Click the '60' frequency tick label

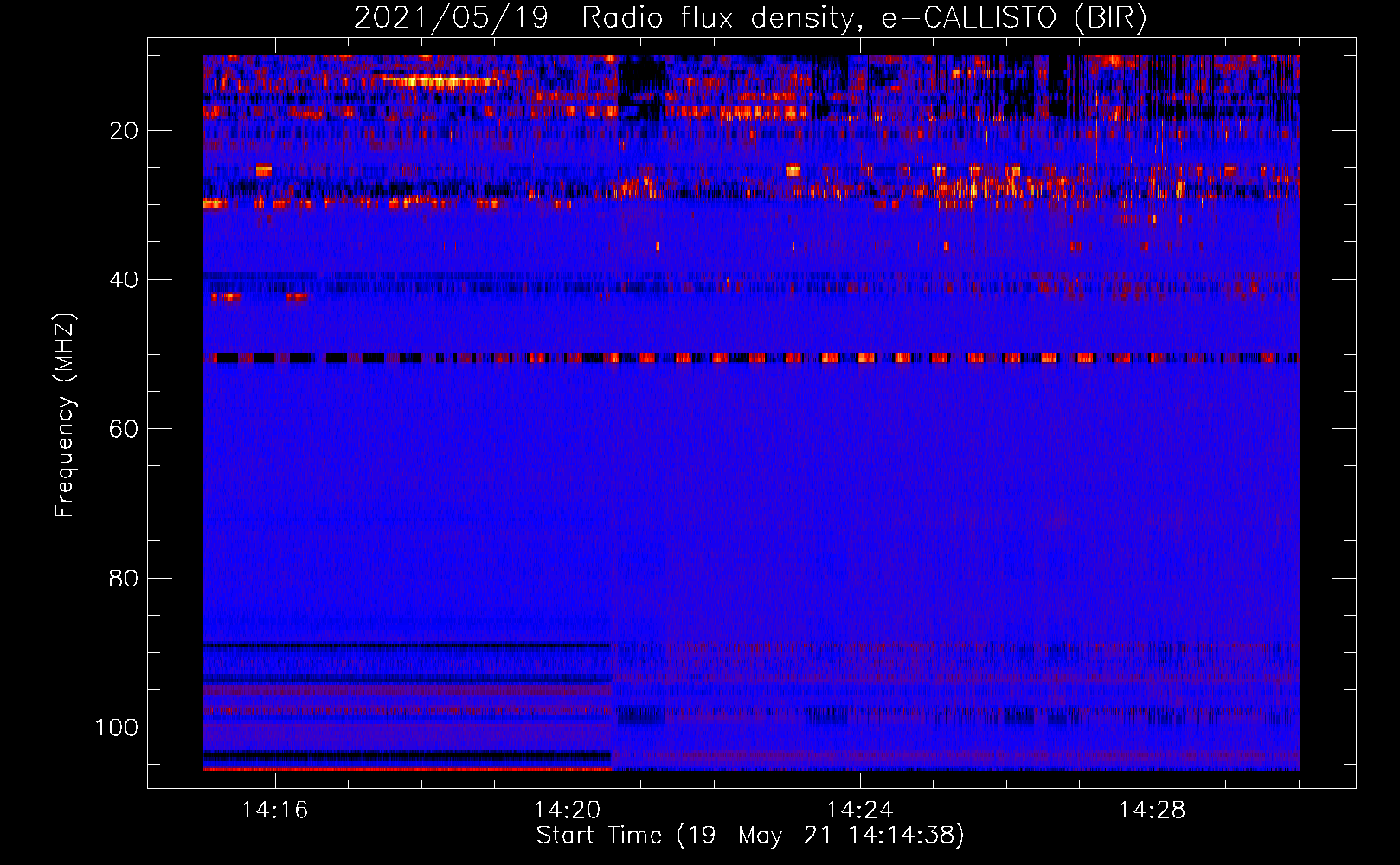tap(124, 429)
